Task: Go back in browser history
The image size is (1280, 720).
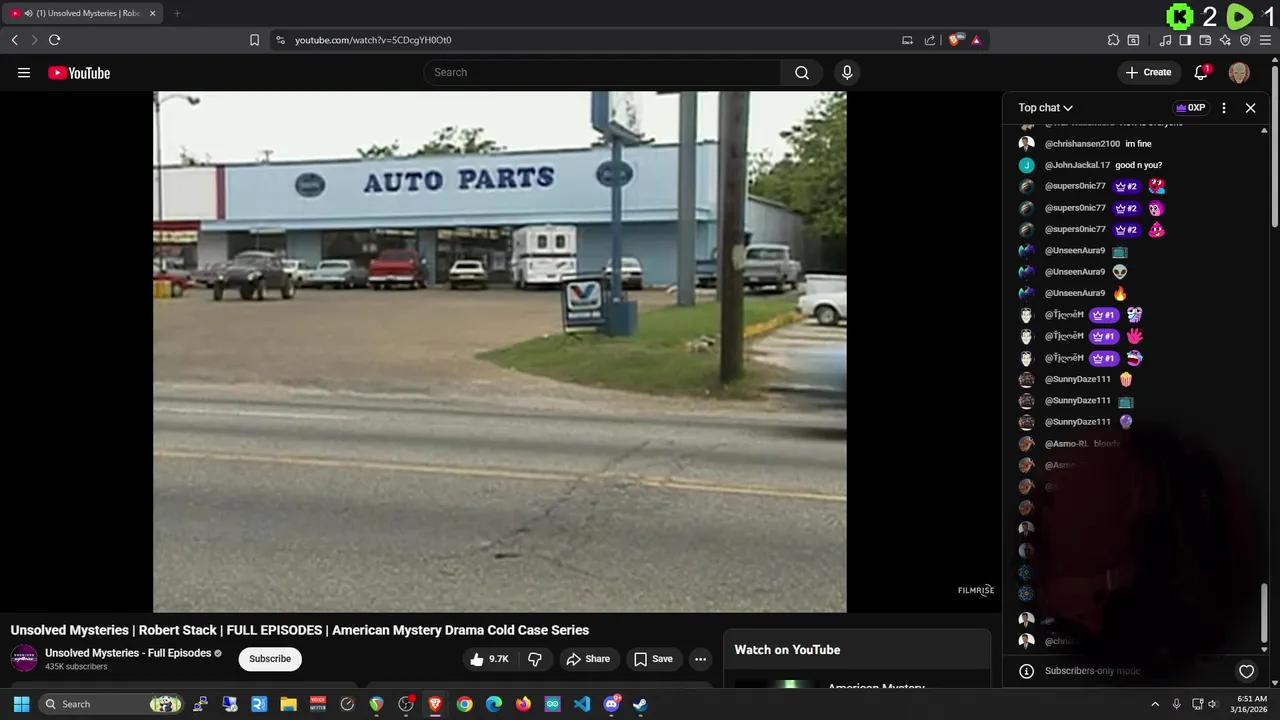Action: pyautogui.click(x=14, y=40)
